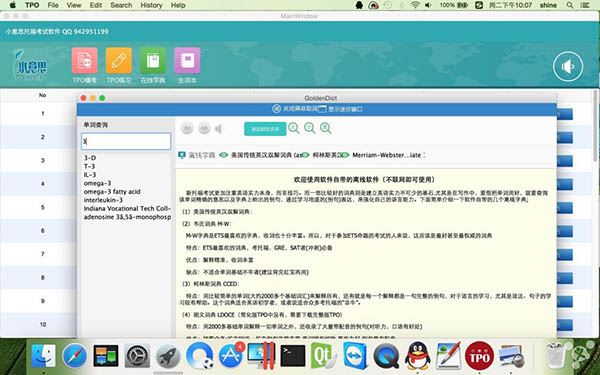Click the third green magnifier zoom icon
This screenshot has height=375, width=600.
326,128
